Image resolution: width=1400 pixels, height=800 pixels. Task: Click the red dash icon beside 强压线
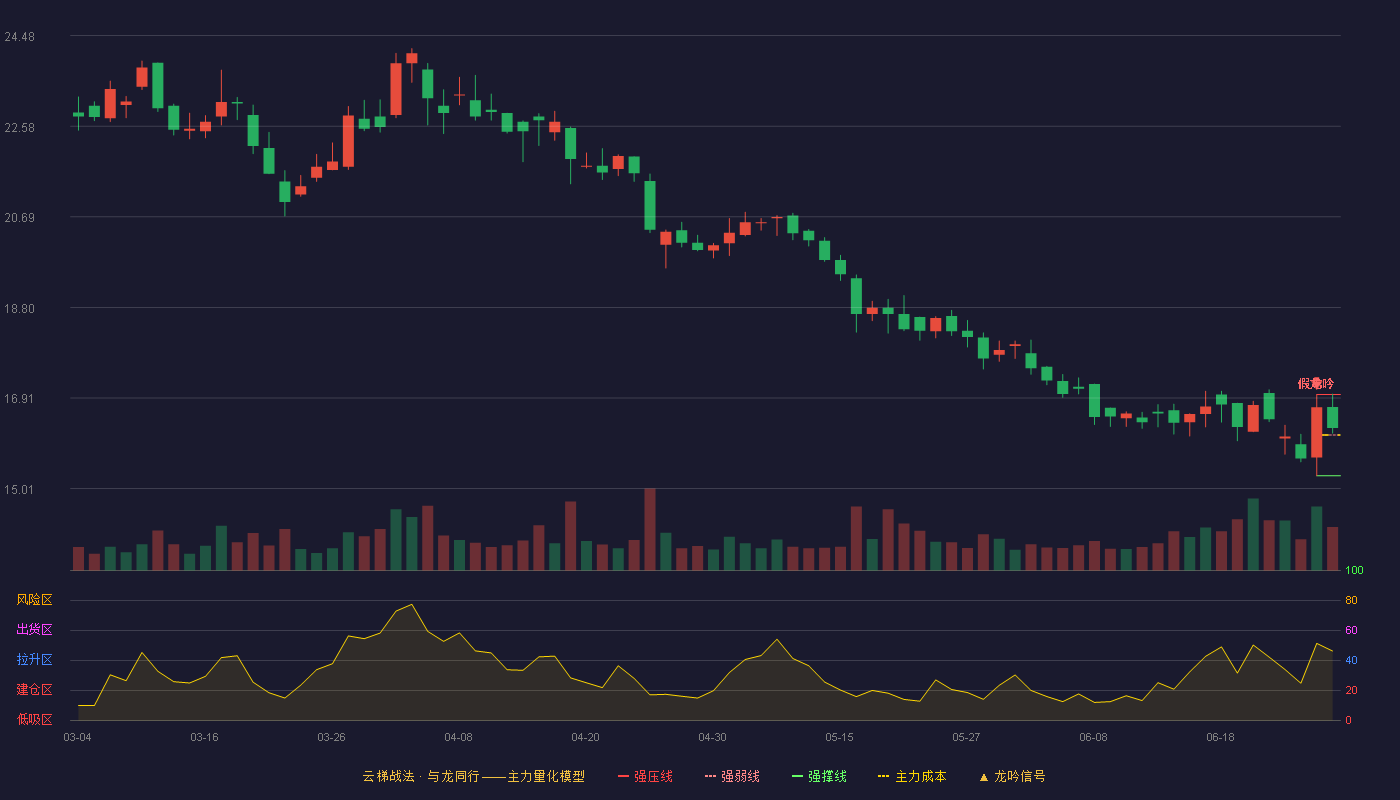pyautogui.click(x=623, y=776)
